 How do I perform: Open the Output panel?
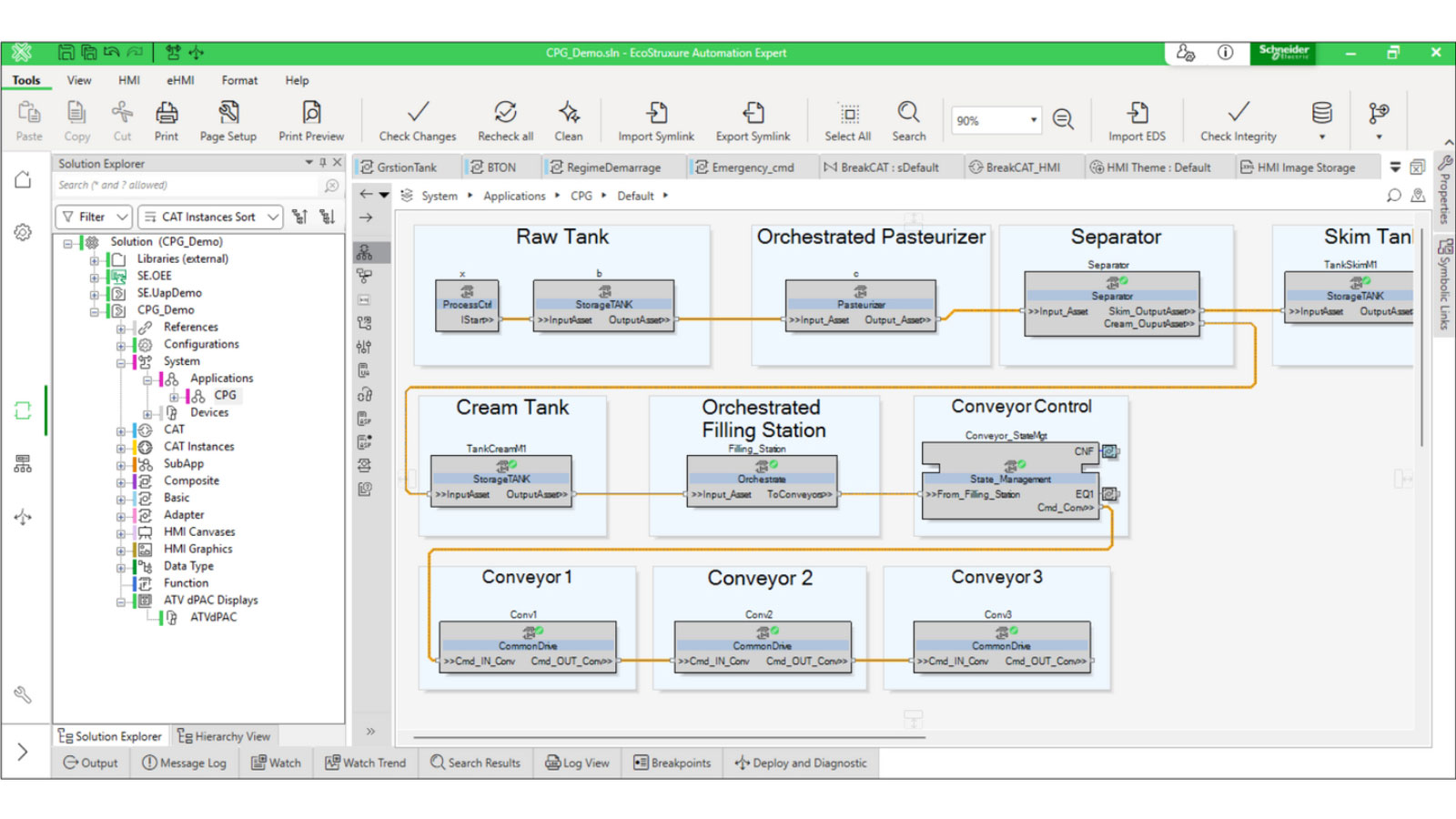[90, 763]
